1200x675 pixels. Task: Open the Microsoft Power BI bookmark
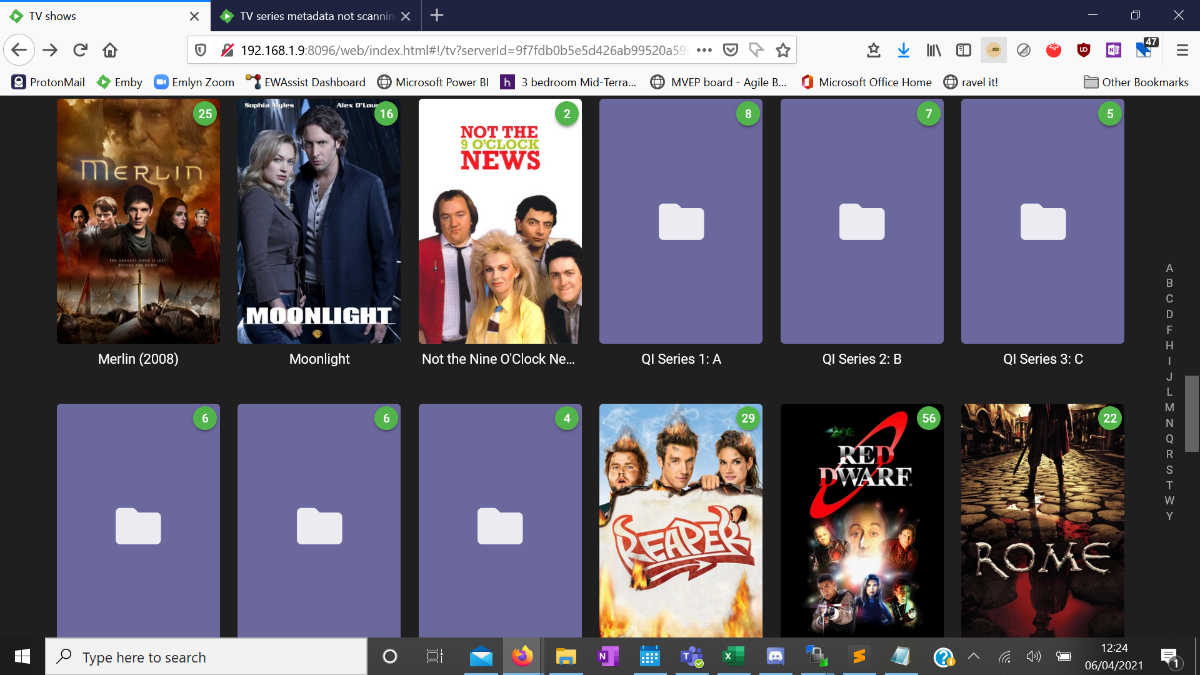click(433, 82)
